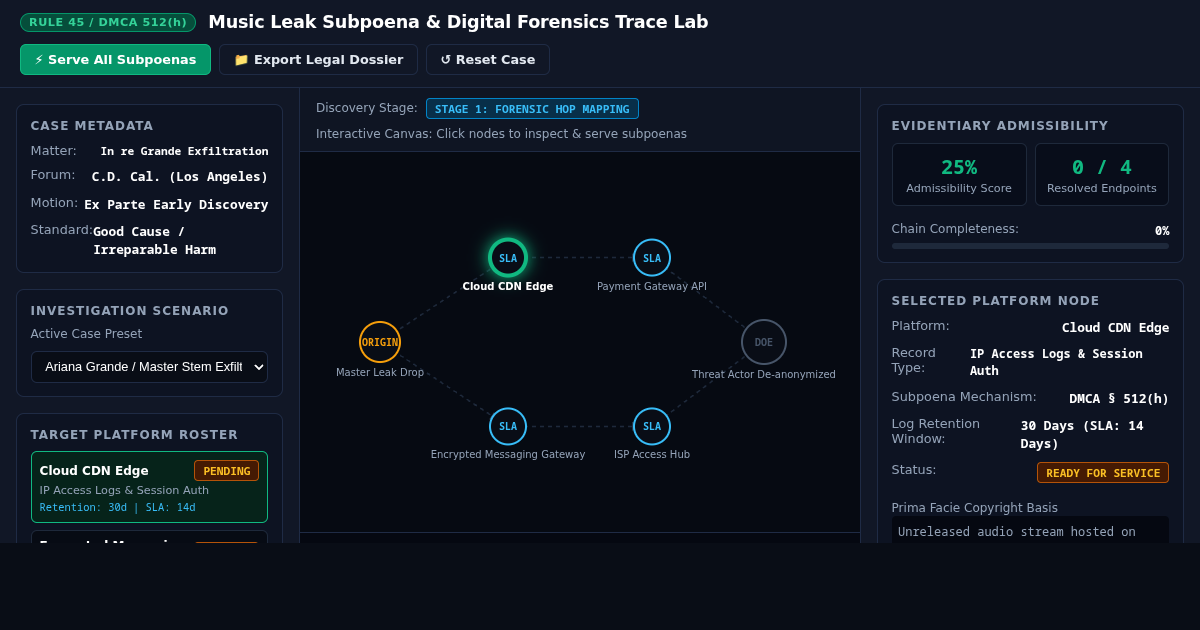Click Serve All Subpoenas button

point(115,60)
